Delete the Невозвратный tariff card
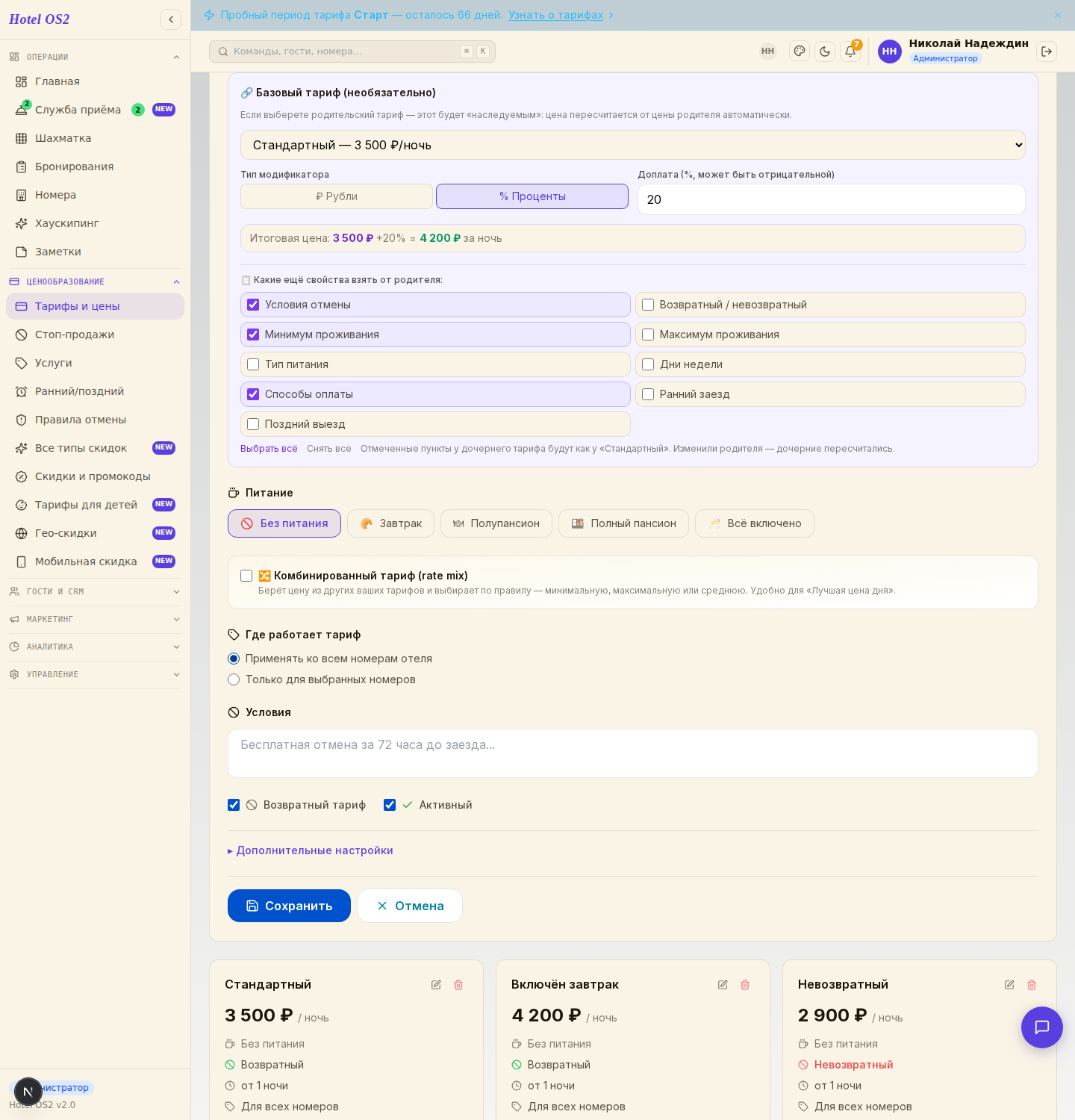 click(x=1032, y=985)
